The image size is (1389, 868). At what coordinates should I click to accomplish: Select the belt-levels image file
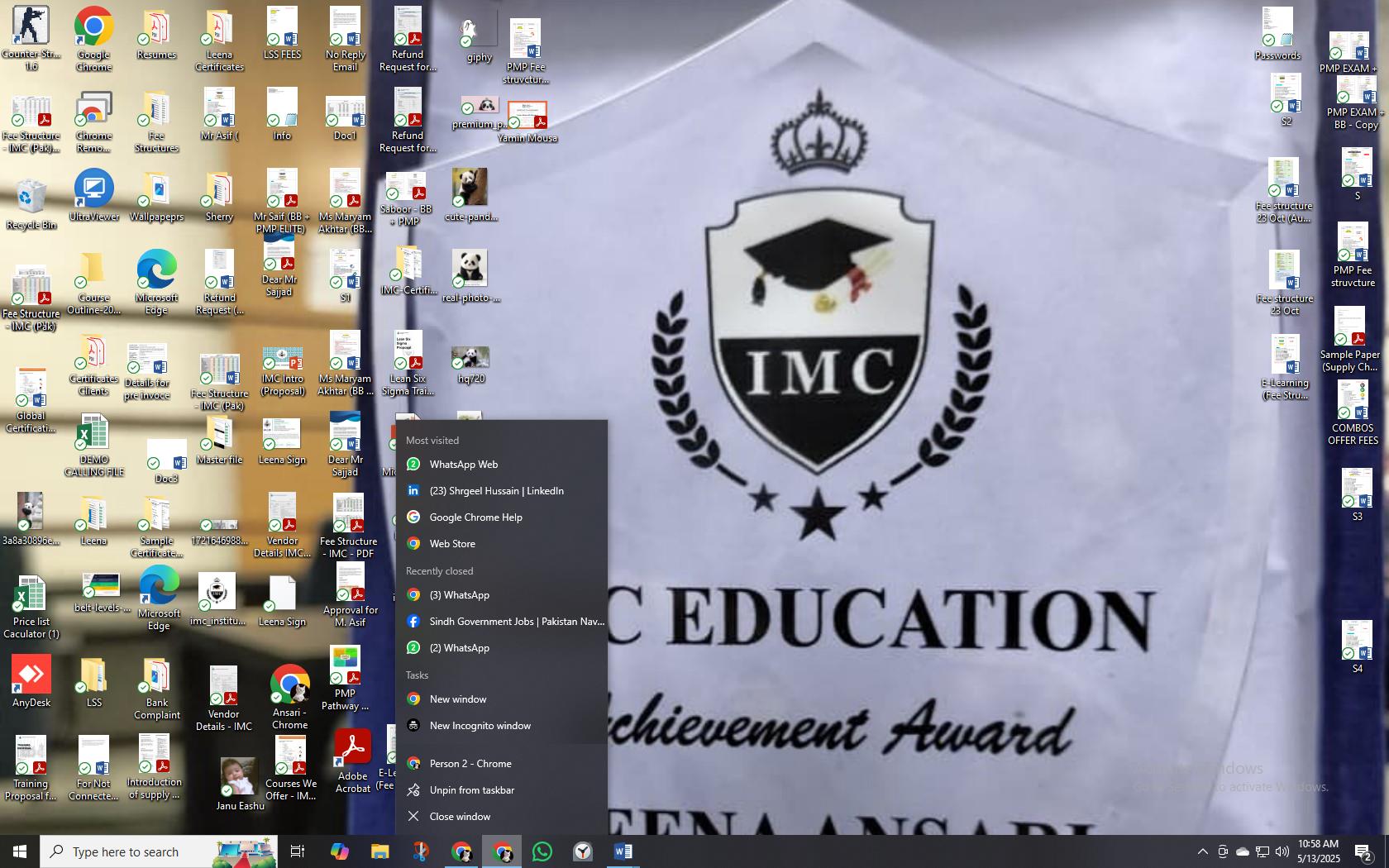coord(102,593)
